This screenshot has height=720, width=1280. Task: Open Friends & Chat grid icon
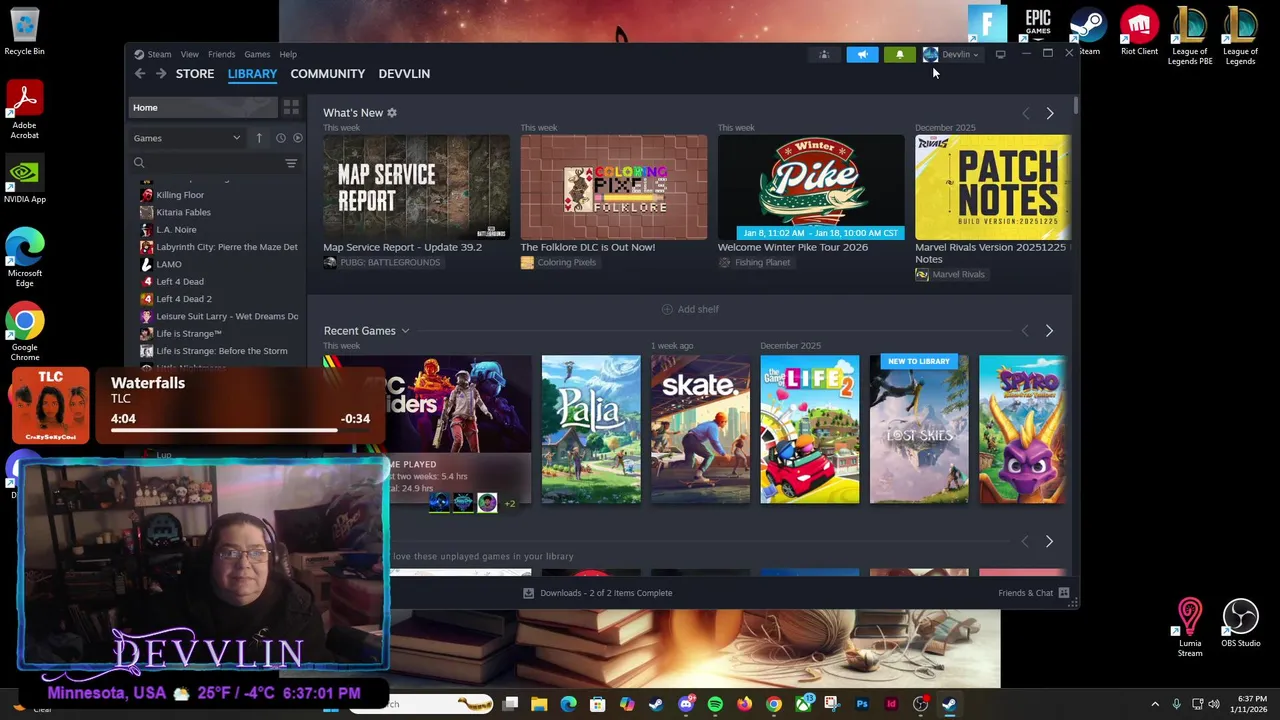pos(1064,593)
